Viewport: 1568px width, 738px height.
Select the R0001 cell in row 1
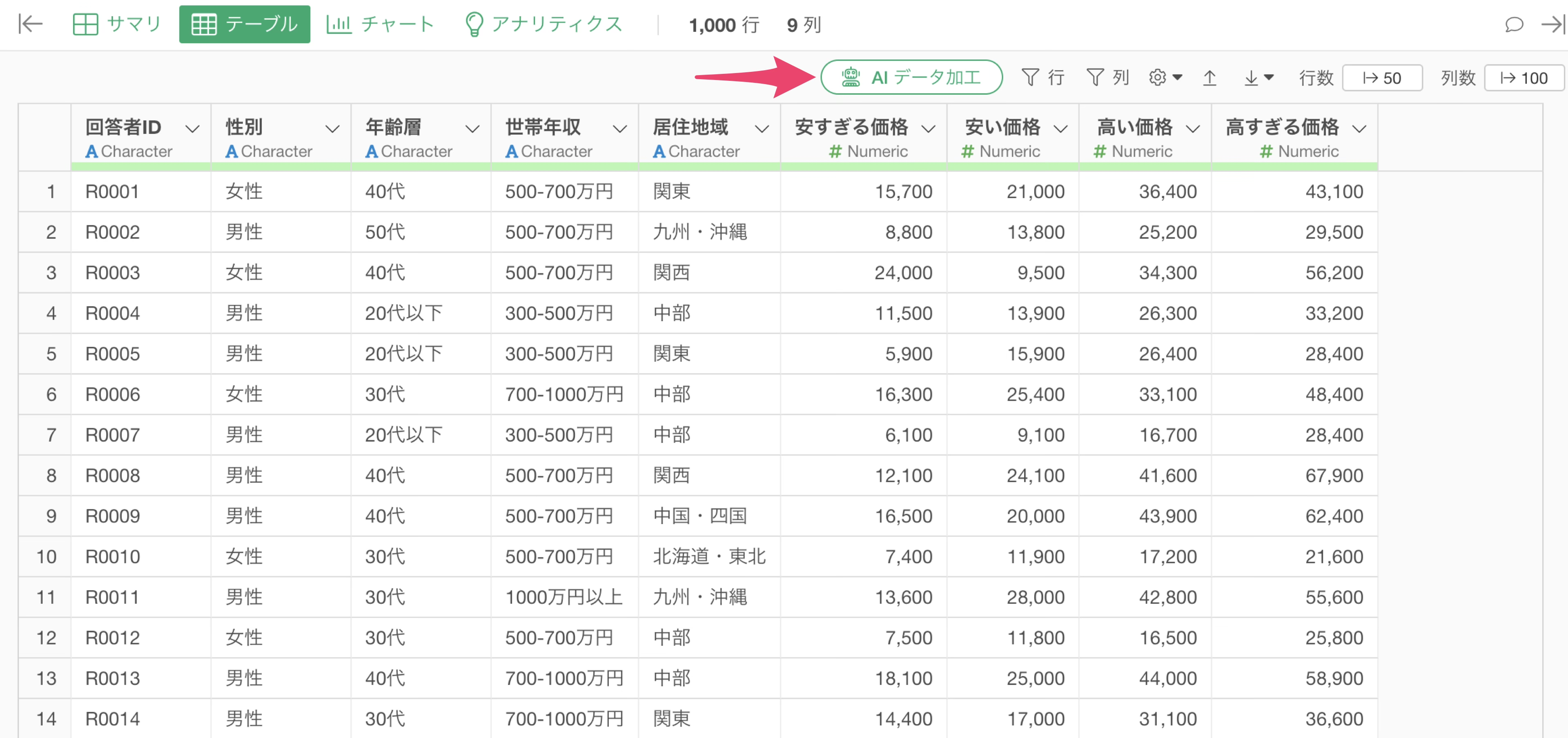tap(113, 192)
